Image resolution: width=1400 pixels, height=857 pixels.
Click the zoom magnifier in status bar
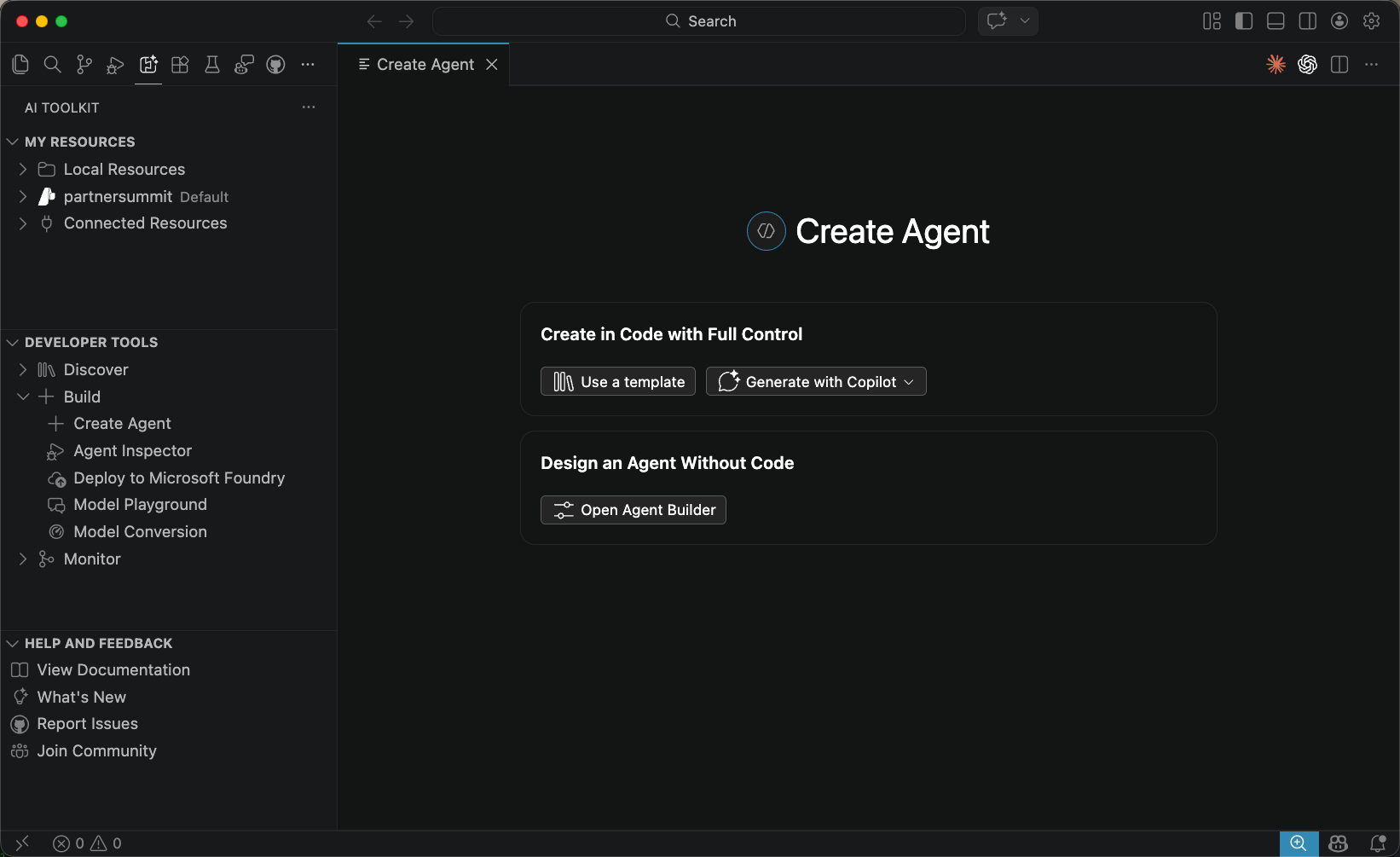[1299, 843]
